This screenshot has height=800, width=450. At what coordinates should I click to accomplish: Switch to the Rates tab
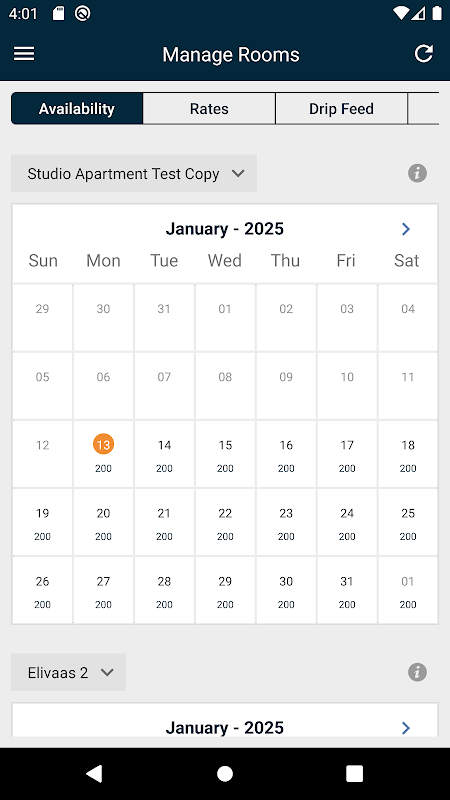(209, 109)
